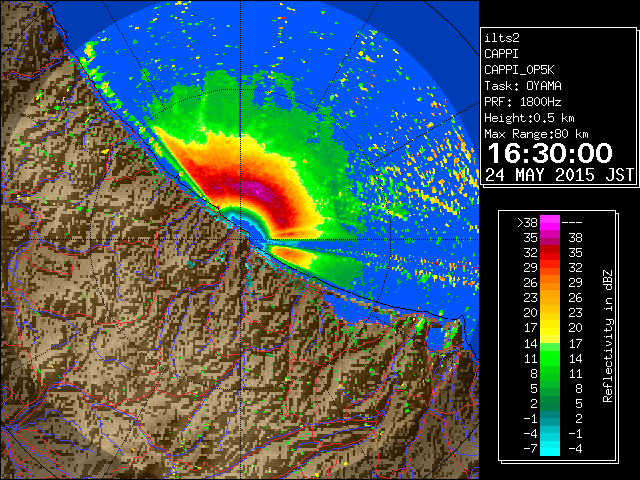Screen dimensions: 640x480
Task: Click the small orange echo south of radar
Action: click(x=292, y=256)
